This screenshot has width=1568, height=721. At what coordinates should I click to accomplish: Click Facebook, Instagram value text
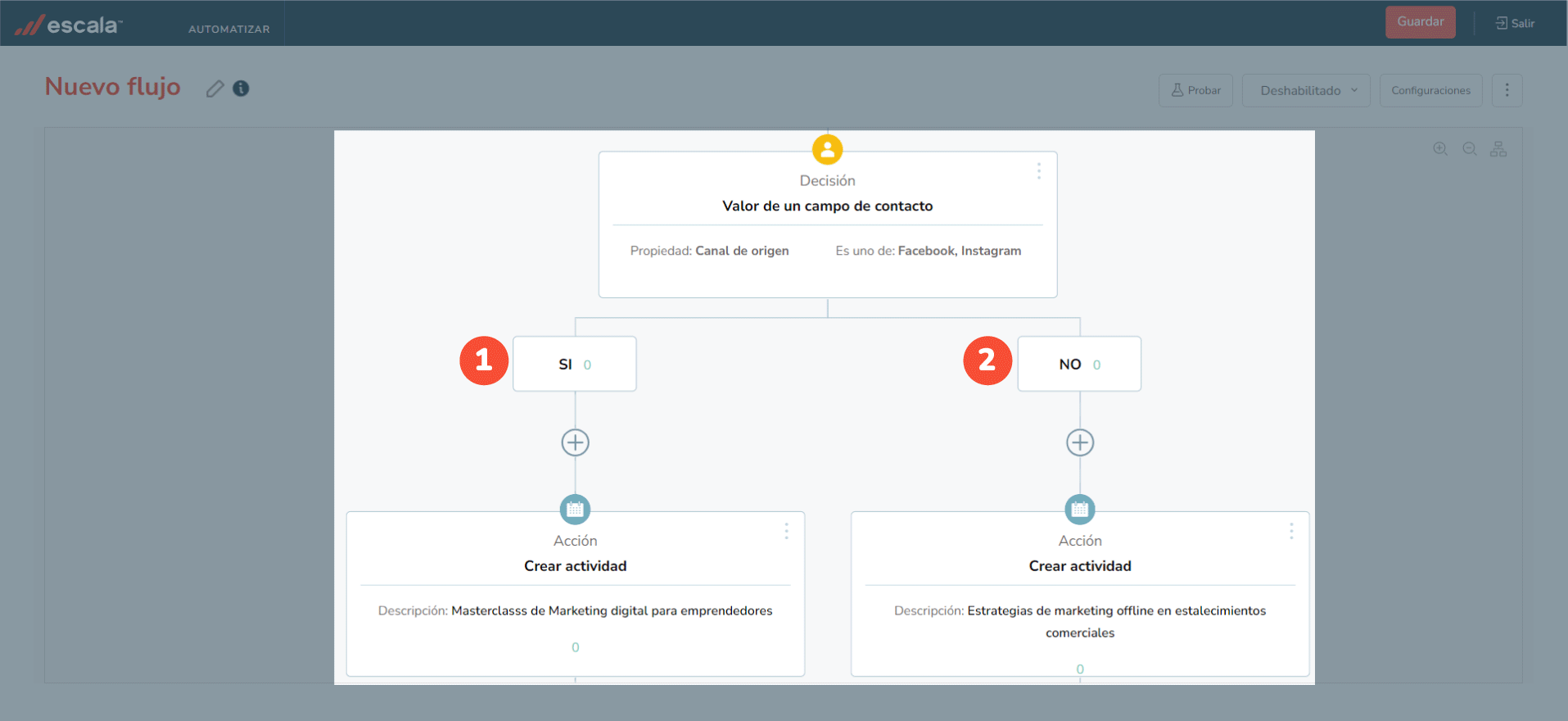(960, 251)
